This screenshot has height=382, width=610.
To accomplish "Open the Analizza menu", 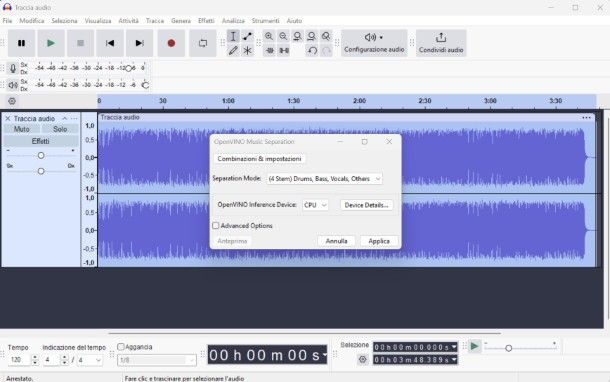I will click(233, 21).
